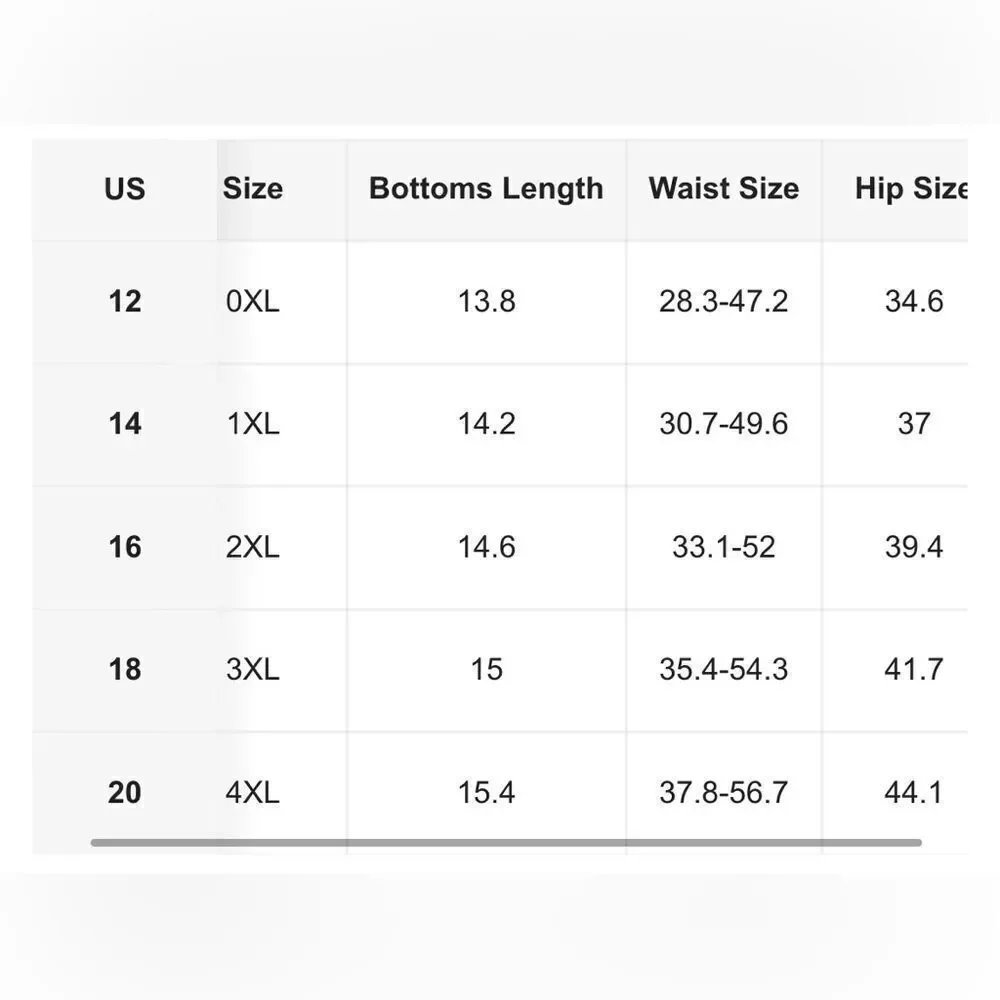Click the 3XL size cell
The width and height of the screenshot is (1000, 1000).
tap(253, 669)
